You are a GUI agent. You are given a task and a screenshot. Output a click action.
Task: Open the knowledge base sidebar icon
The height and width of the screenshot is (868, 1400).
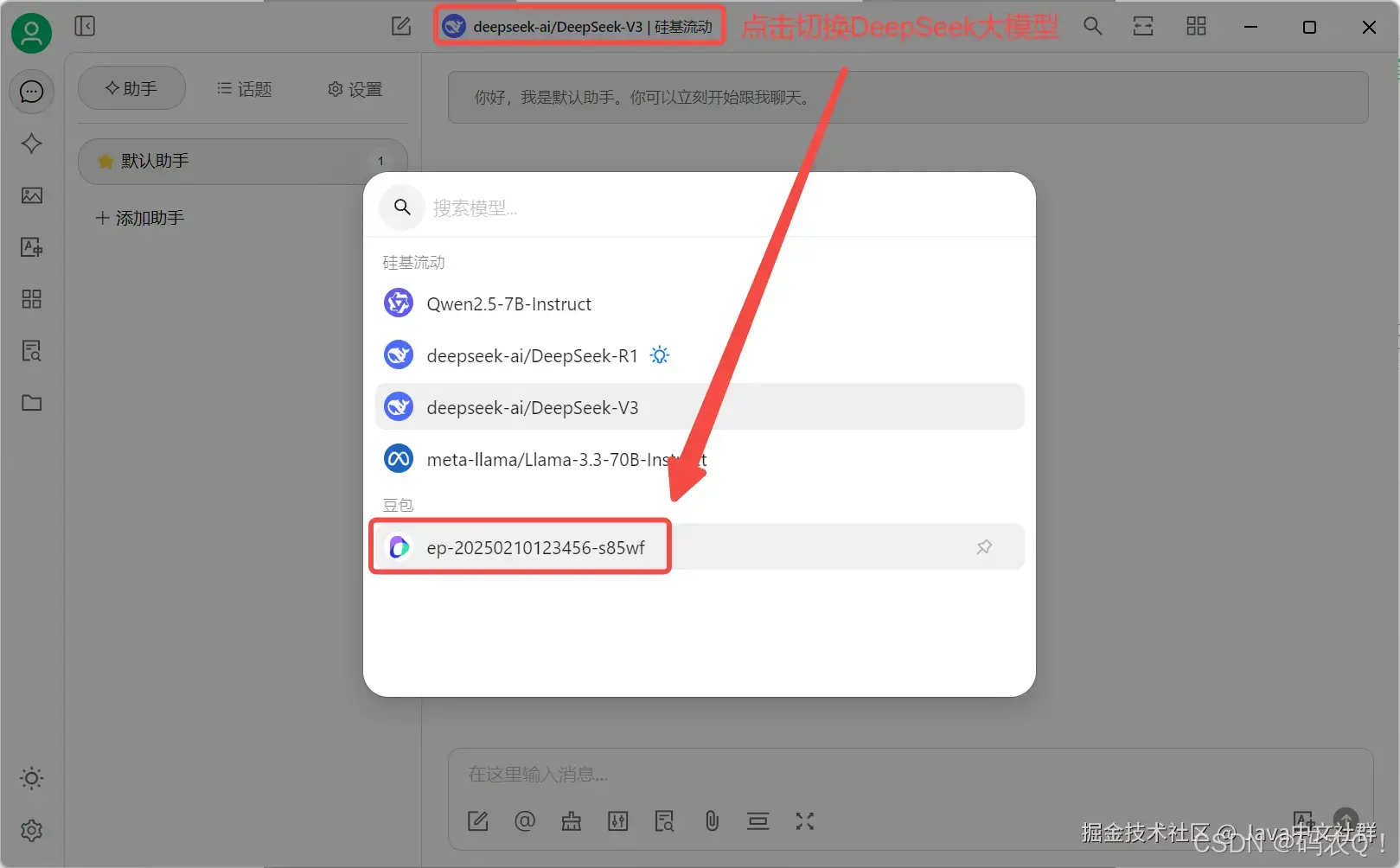click(32, 351)
